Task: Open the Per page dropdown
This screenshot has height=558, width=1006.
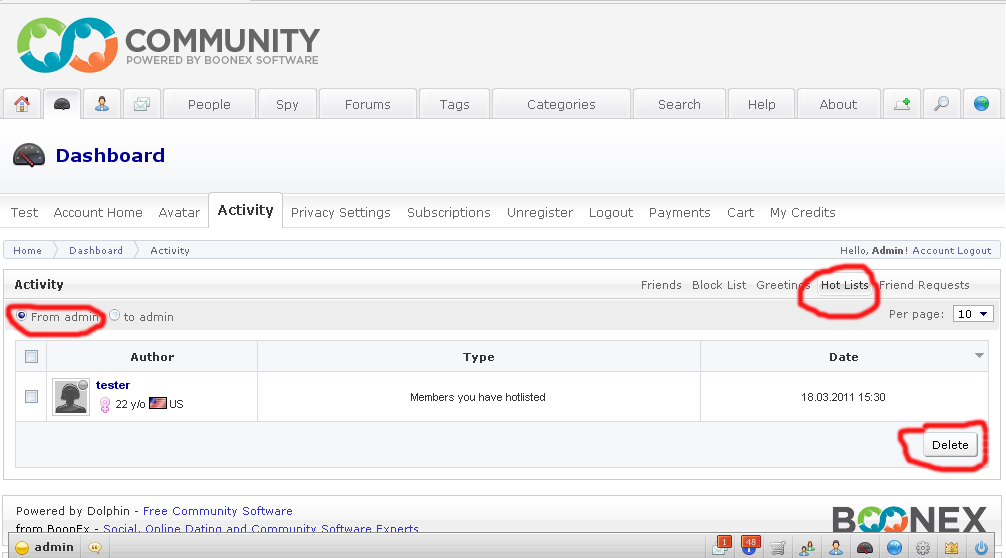Action: (x=973, y=314)
